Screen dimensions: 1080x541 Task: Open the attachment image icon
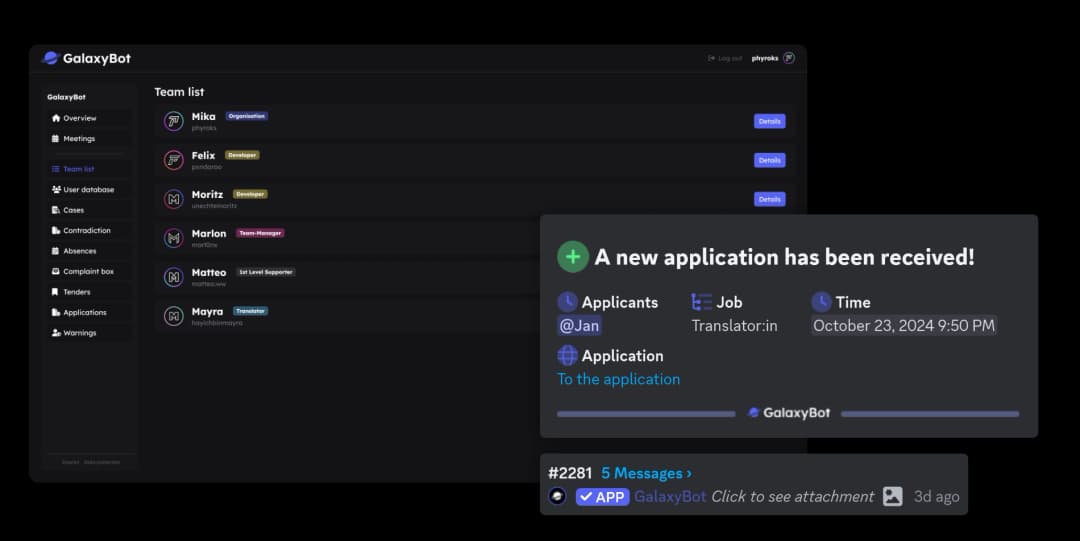coord(893,496)
